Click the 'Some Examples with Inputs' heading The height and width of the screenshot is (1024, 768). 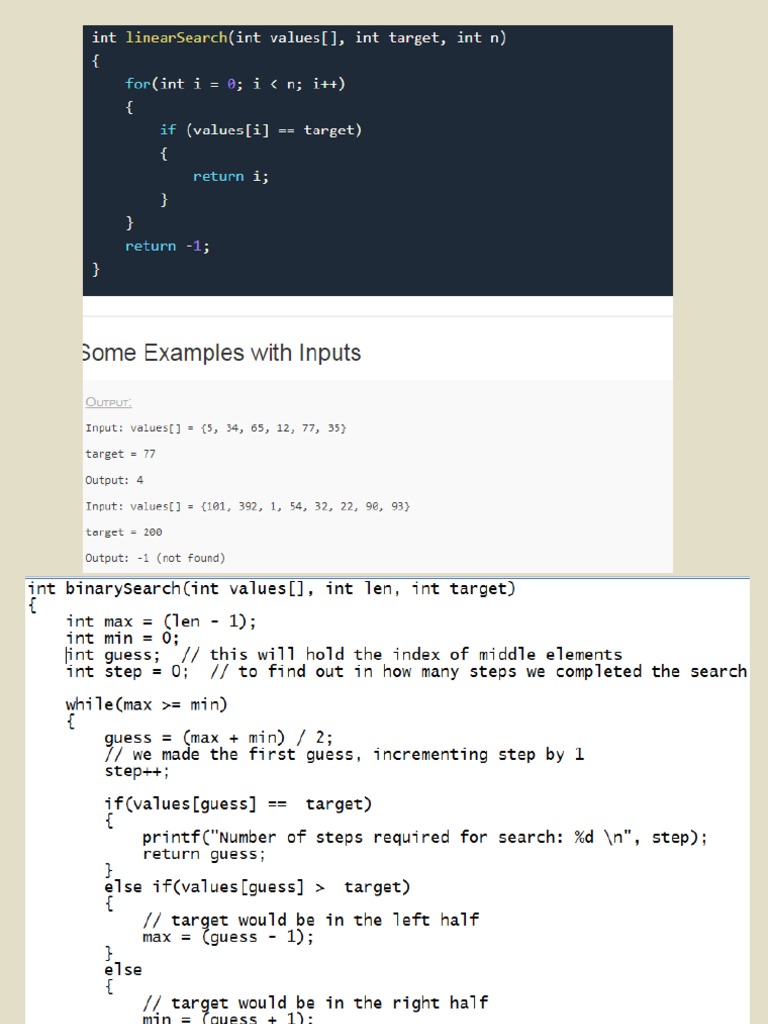222,353
